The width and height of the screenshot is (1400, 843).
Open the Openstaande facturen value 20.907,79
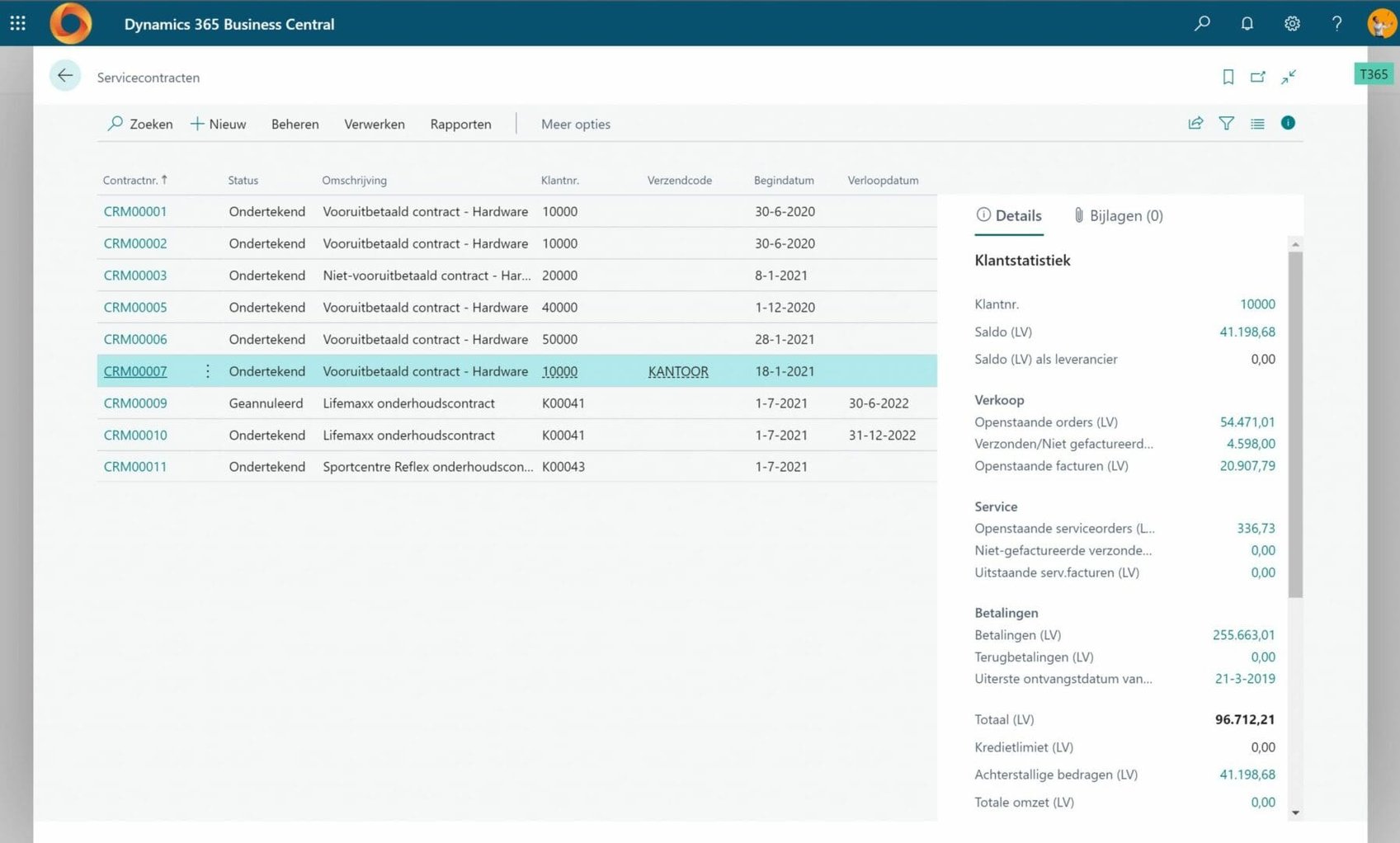[1247, 466]
